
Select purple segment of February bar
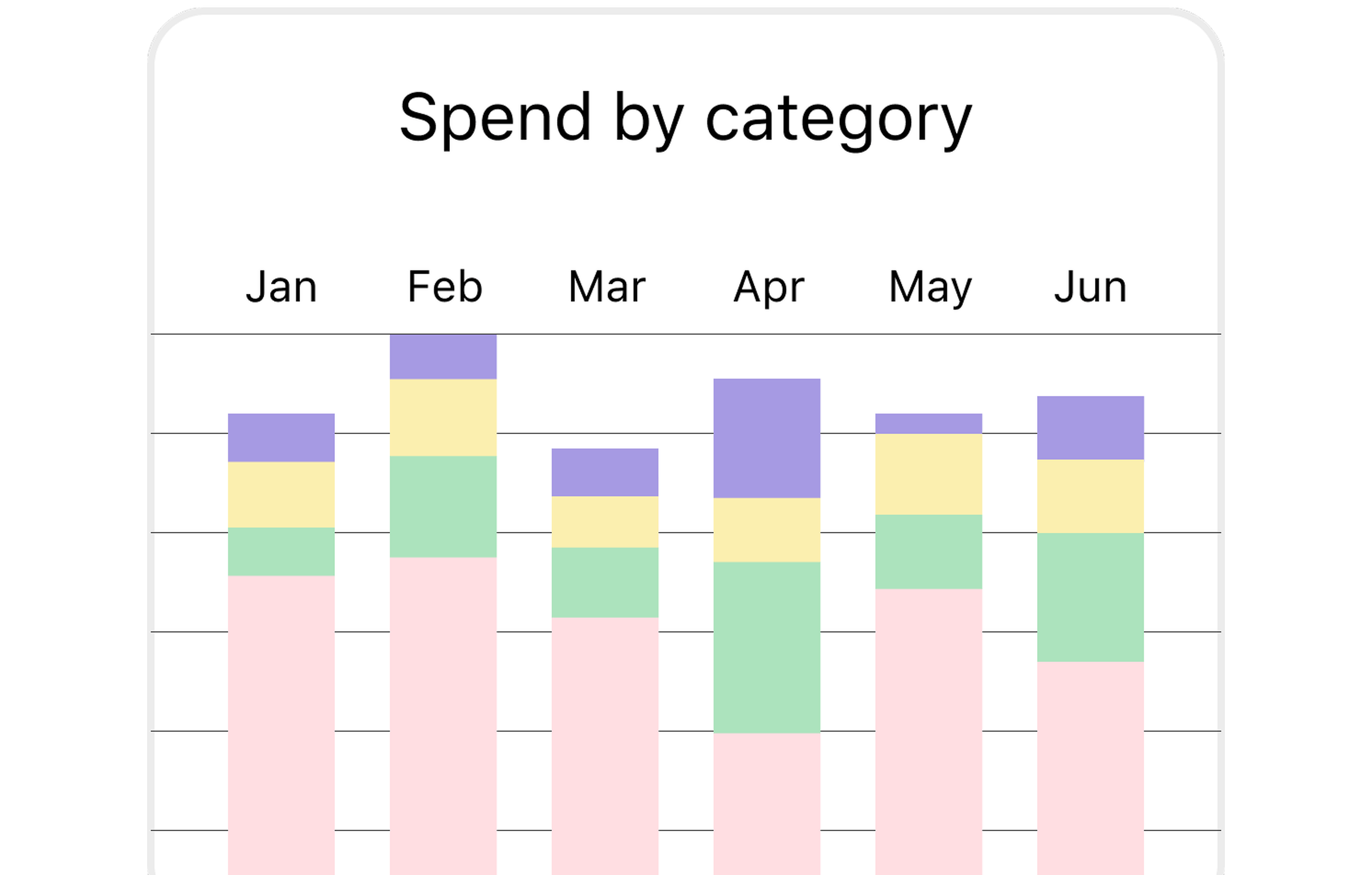click(x=443, y=357)
